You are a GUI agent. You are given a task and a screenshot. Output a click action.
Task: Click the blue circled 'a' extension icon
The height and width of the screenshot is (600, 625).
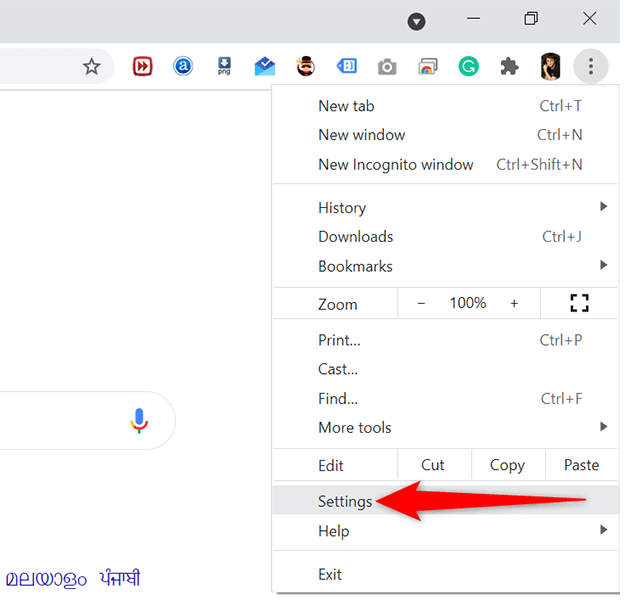[x=183, y=66]
